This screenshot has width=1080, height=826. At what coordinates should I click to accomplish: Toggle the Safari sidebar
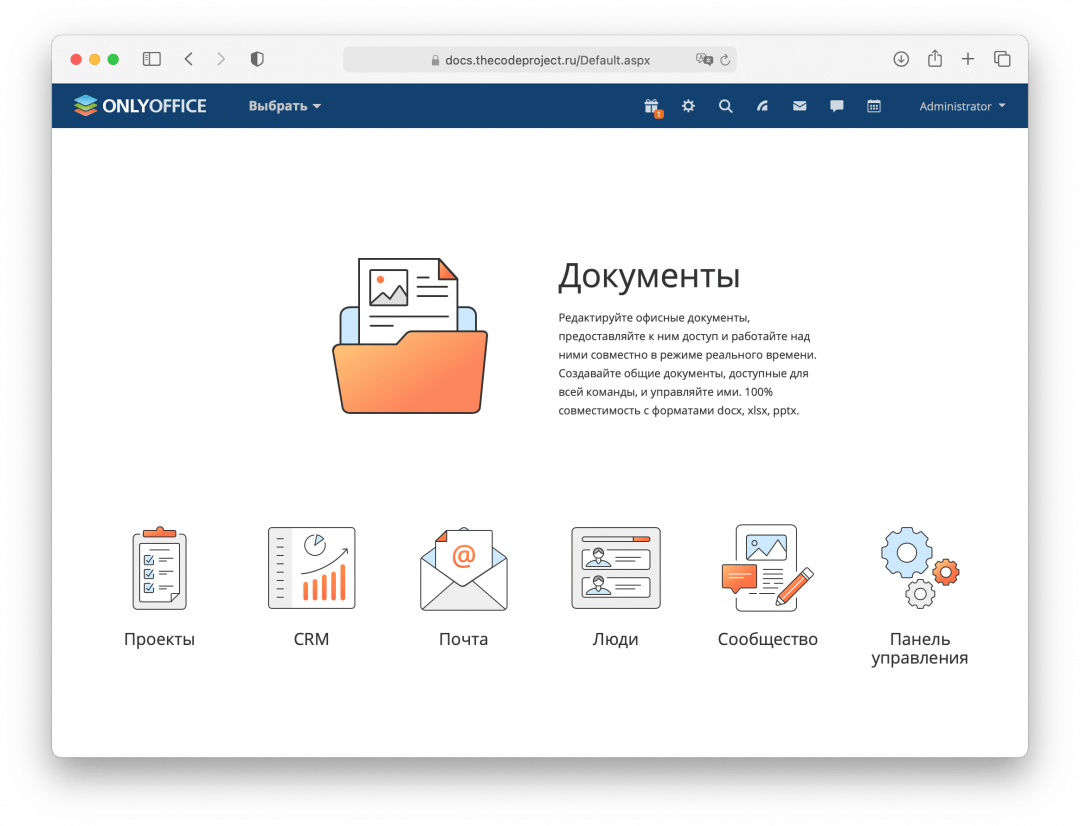tap(151, 59)
